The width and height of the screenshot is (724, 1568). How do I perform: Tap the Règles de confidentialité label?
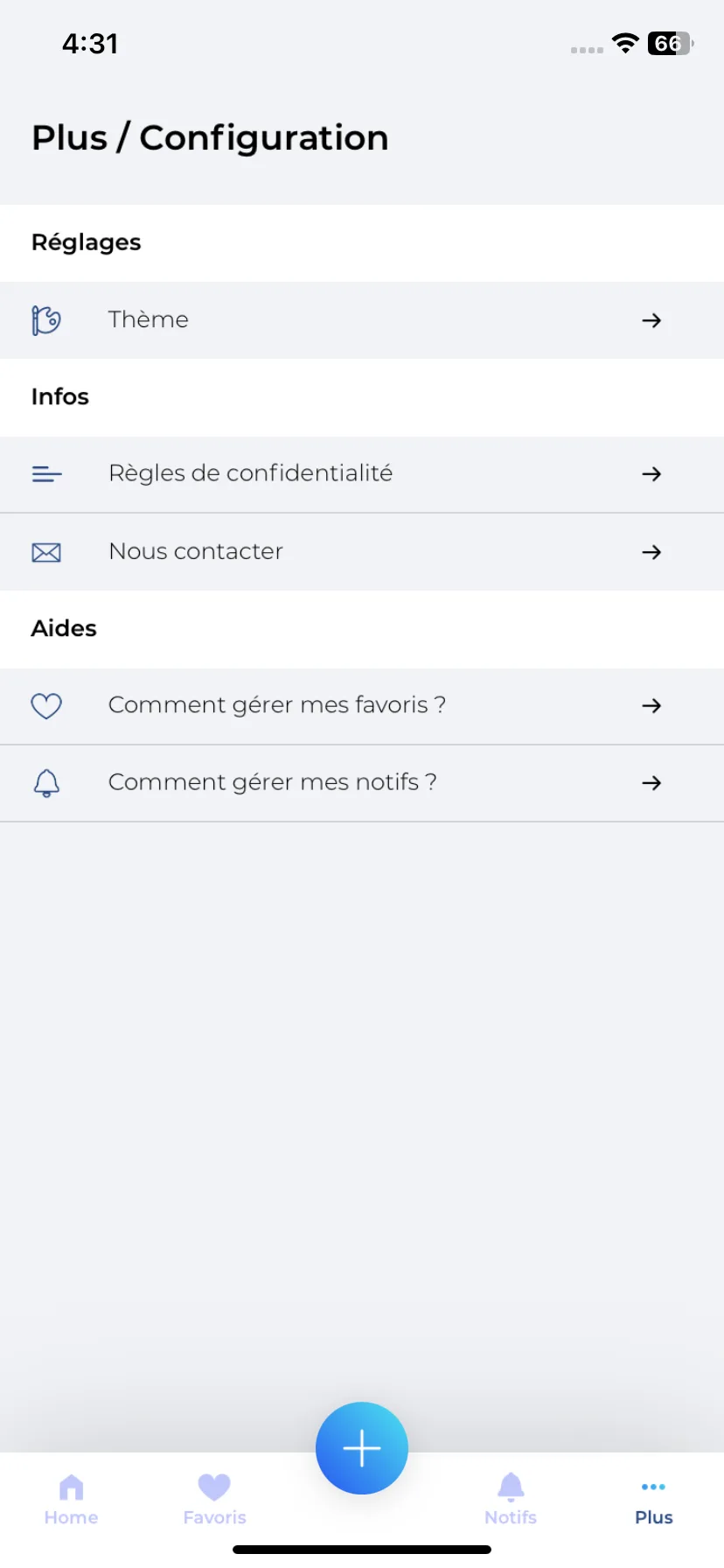(250, 473)
